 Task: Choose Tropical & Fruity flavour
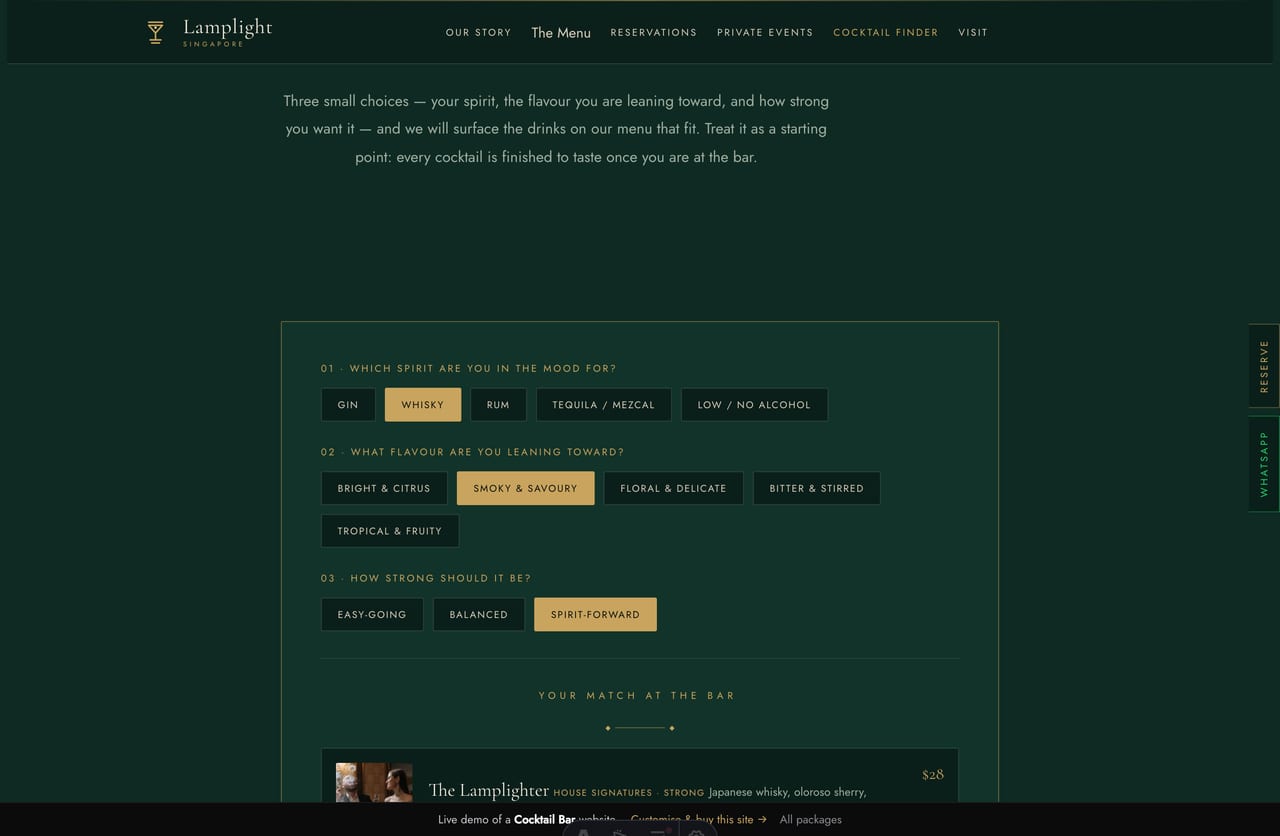click(390, 531)
